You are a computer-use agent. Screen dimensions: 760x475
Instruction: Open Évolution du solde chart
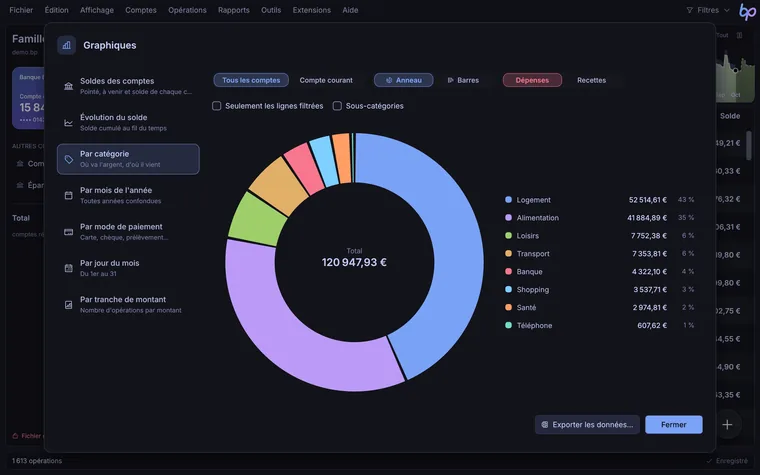128,123
